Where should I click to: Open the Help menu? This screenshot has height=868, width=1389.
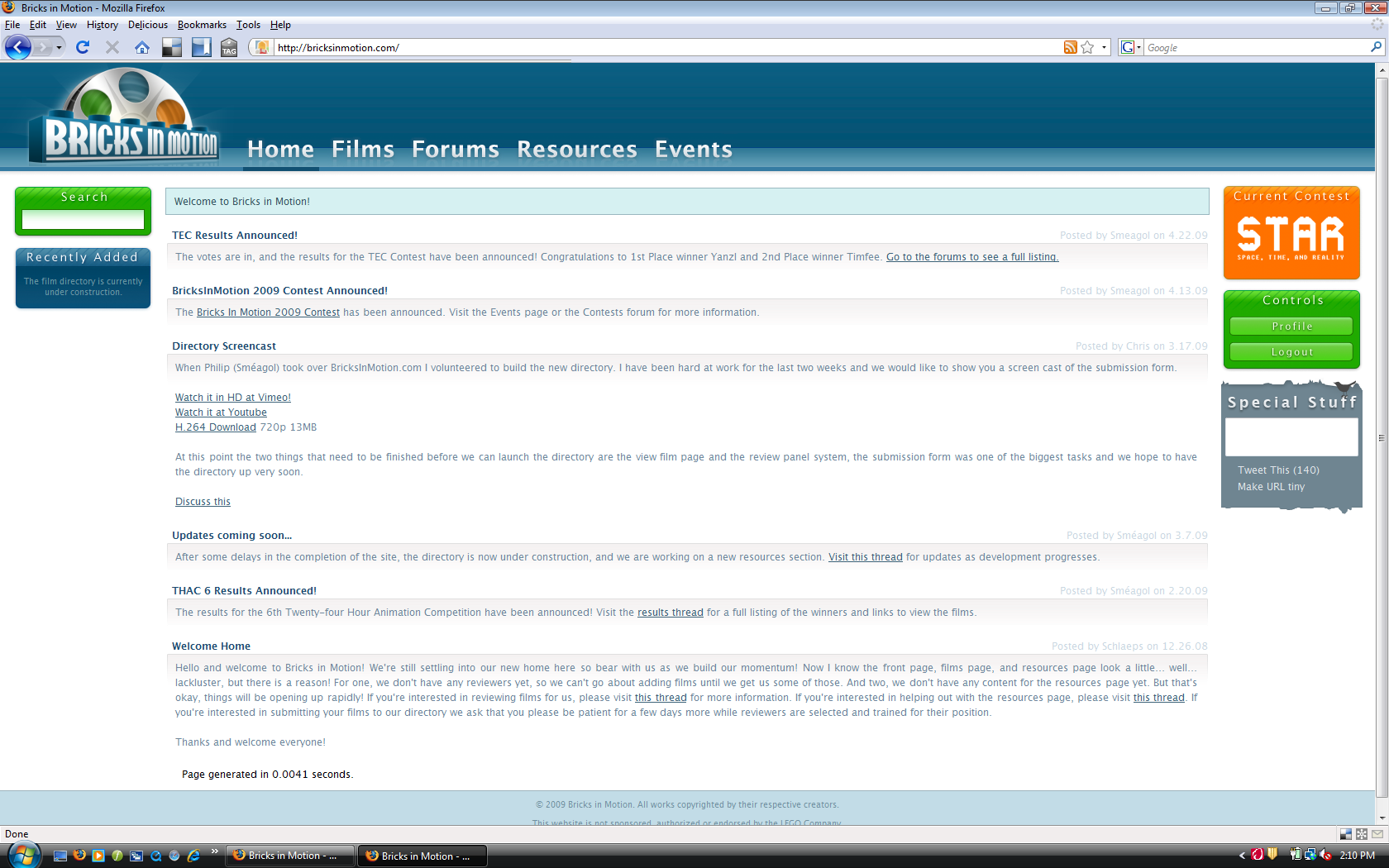(280, 25)
